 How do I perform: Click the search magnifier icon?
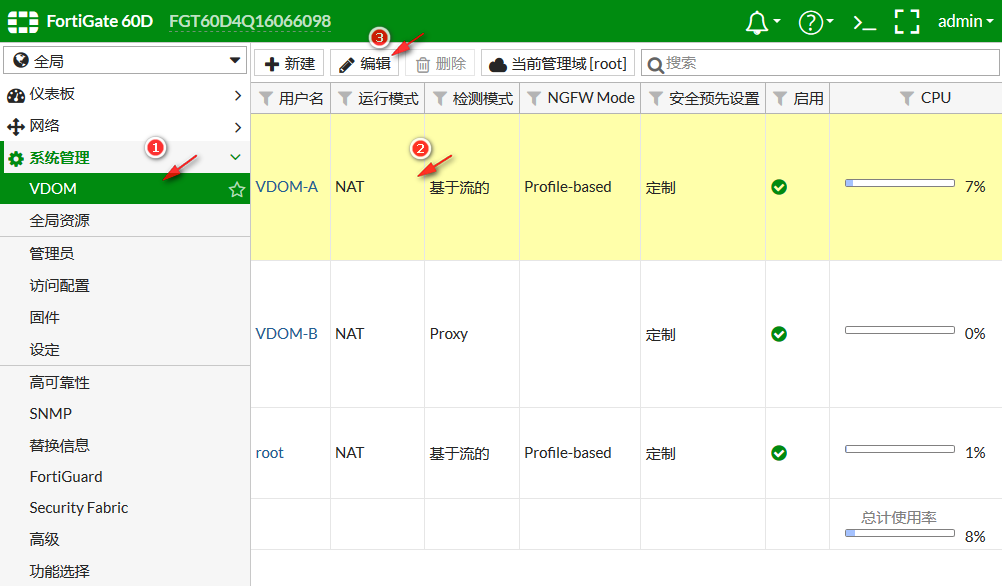click(x=655, y=65)
